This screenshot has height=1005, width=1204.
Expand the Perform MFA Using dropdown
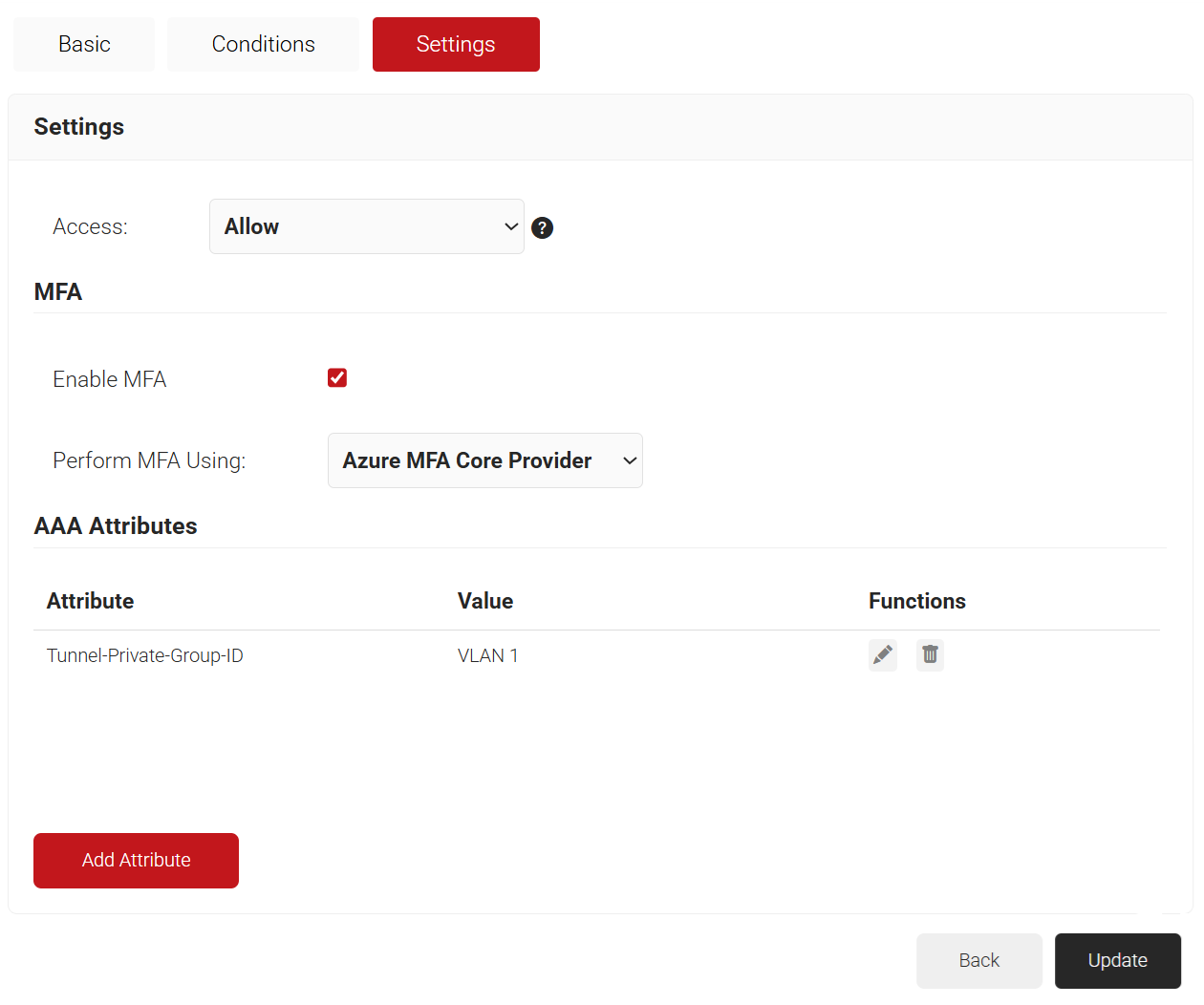click(484, 460)
